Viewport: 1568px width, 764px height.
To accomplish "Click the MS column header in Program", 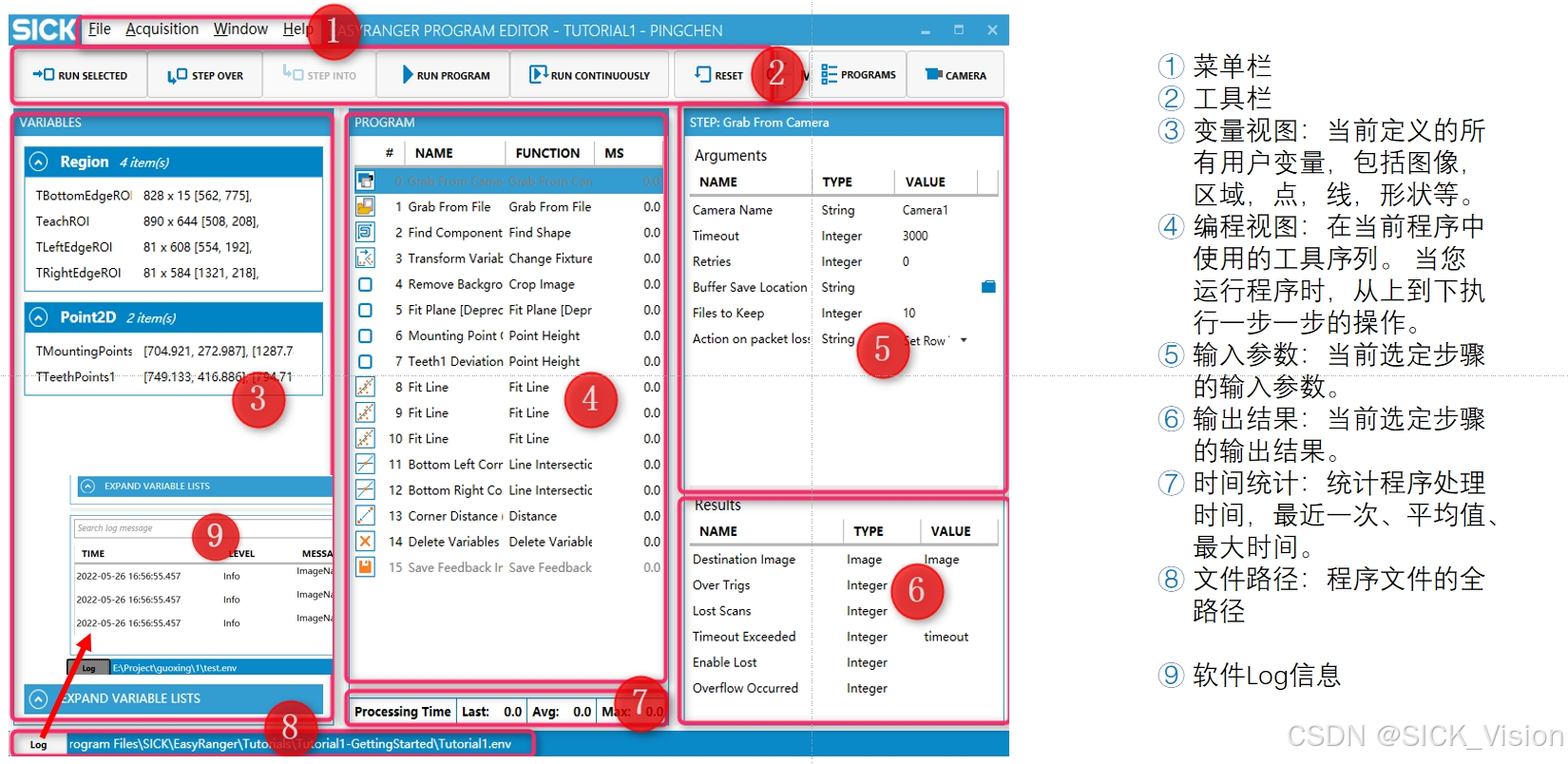I will pos(614,153).
